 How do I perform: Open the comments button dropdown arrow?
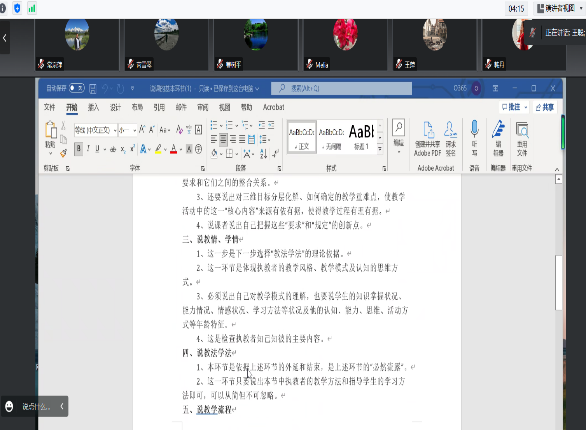tap(525, 107)
